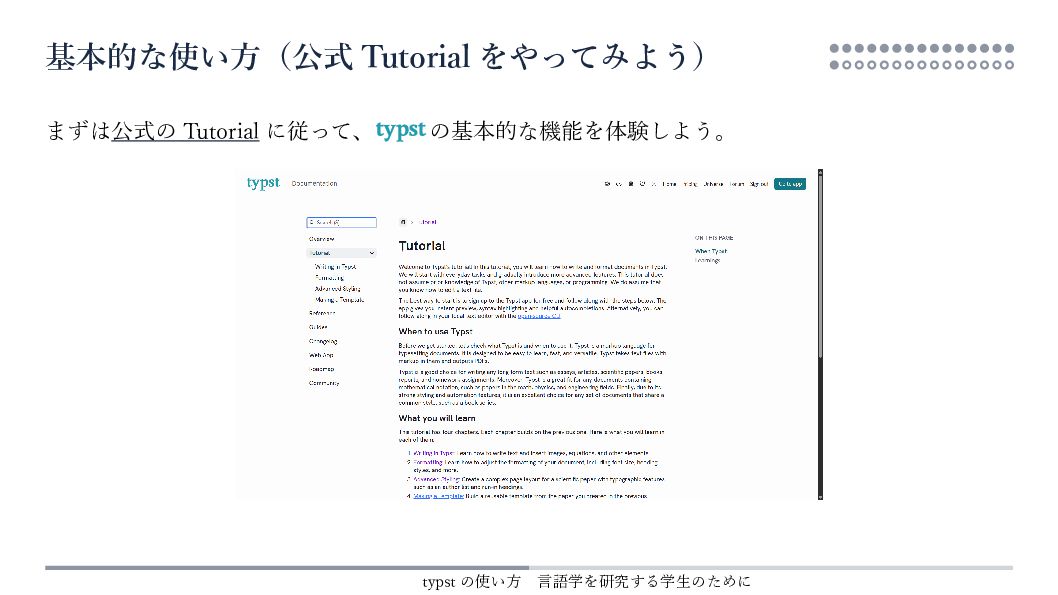Viewport: 1058px width, 595px height.
Task: Jump to When to use Typst outline entry
Action: tap(711, 251)
